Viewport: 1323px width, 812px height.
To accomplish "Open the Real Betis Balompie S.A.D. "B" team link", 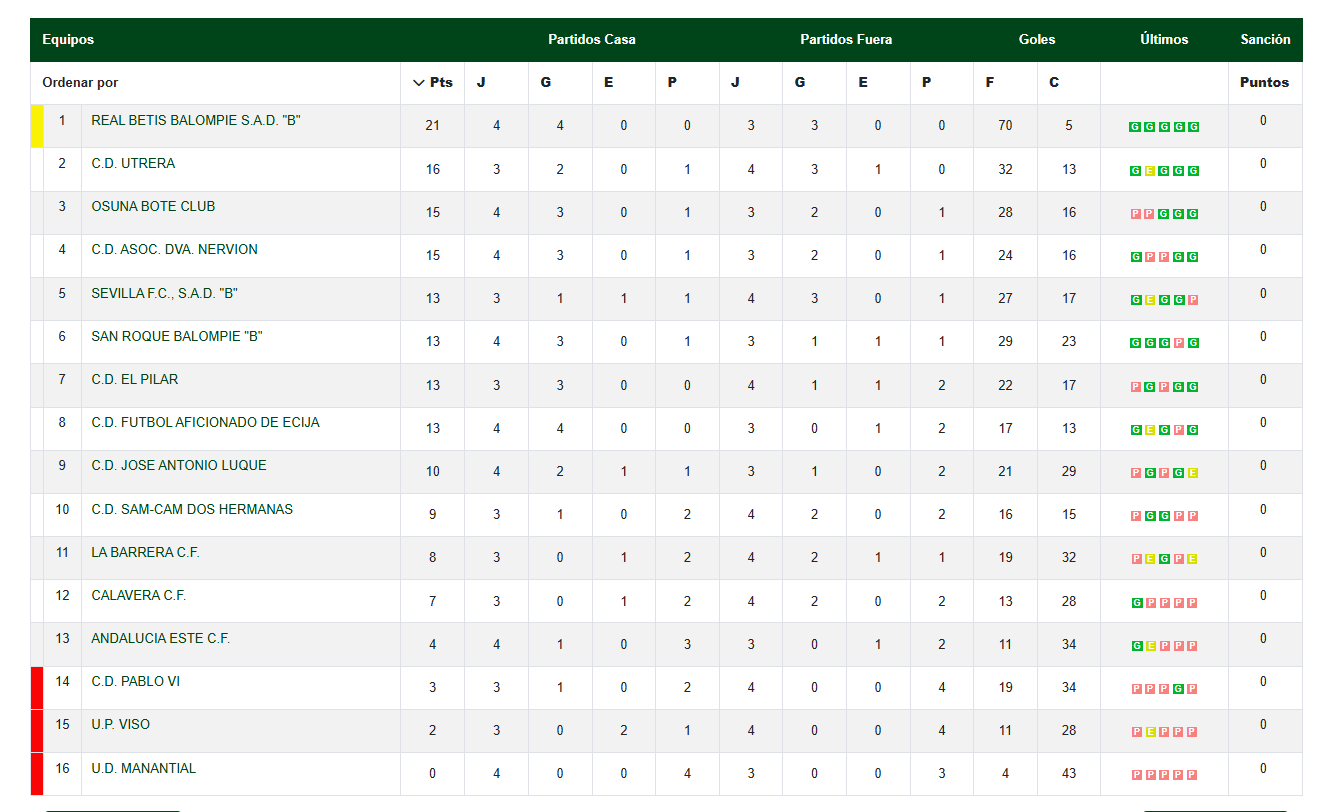I will click(x=196, y=120).
